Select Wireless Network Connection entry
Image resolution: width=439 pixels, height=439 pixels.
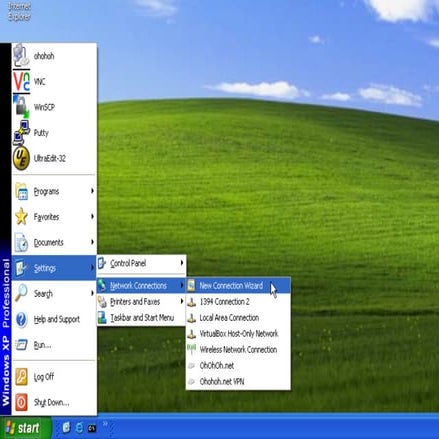click(238, 349)
